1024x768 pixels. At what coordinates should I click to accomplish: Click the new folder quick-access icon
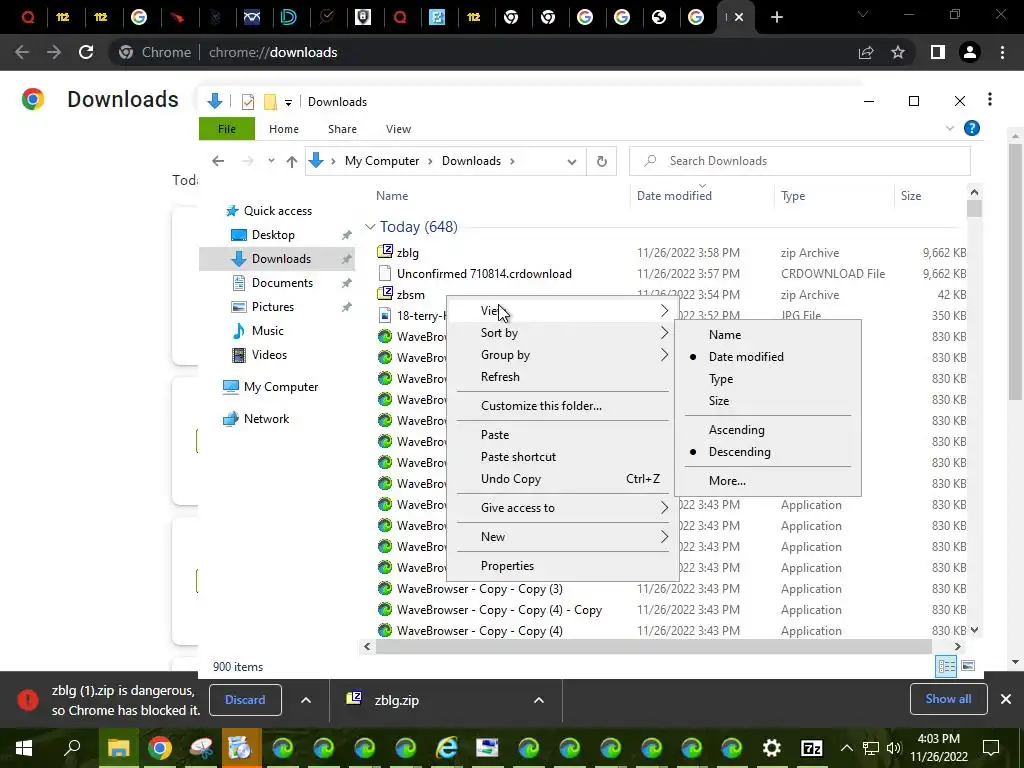(x=270, y=102)
